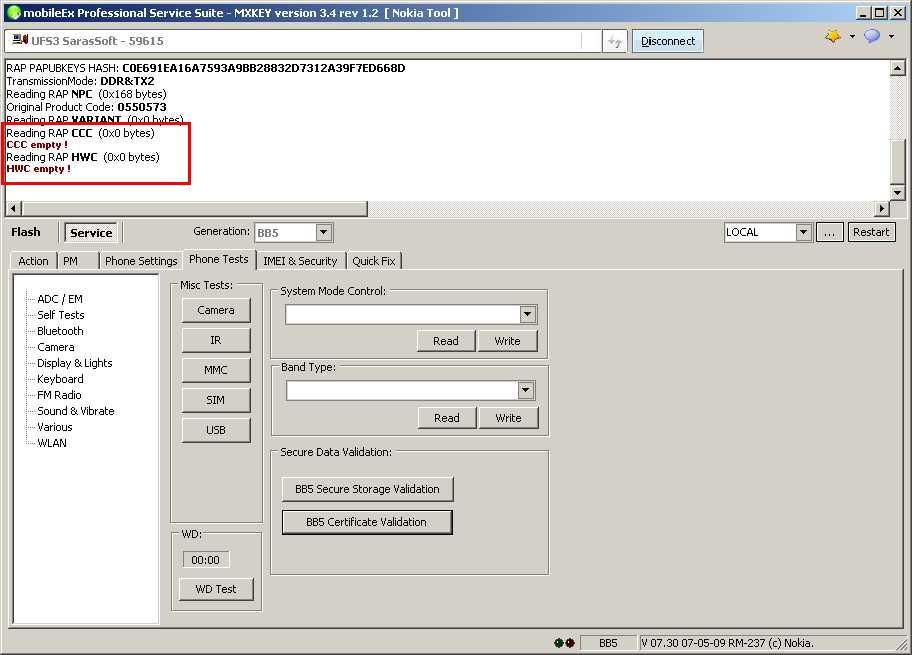The image size is (912, 655).
Task: Select WLAN in test tree
Action: click(x=52, y=443)
